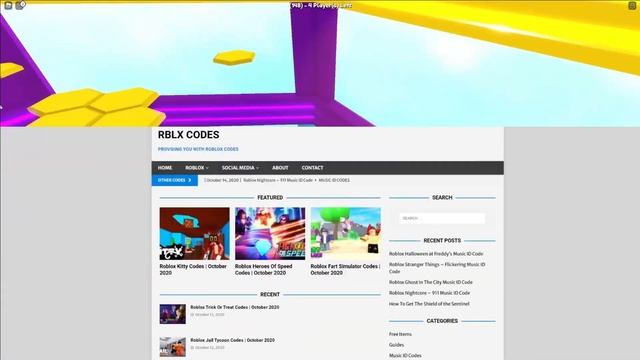Click Roblox Heroes Of Speed Codes title
This screenshot has height=360, width=640.
pyautogui.click(x=264, y=269)
